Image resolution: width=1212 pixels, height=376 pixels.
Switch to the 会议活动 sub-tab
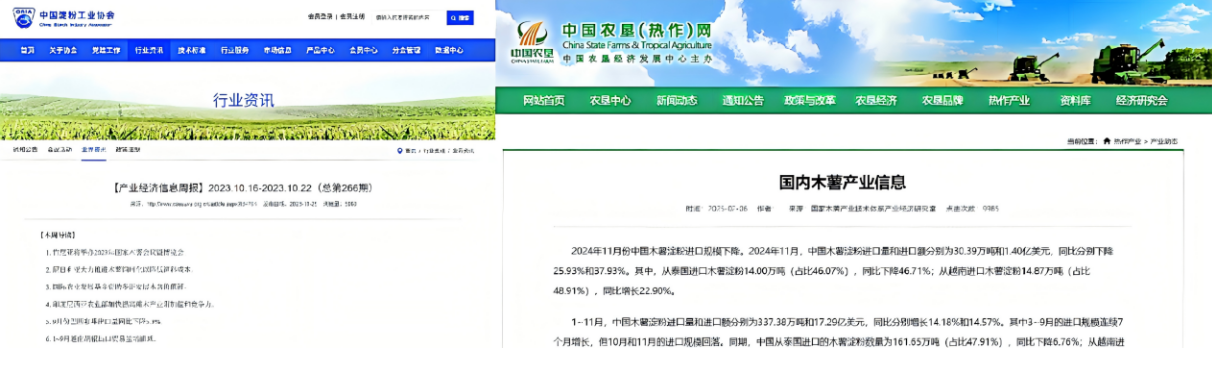tap(60, 149)
